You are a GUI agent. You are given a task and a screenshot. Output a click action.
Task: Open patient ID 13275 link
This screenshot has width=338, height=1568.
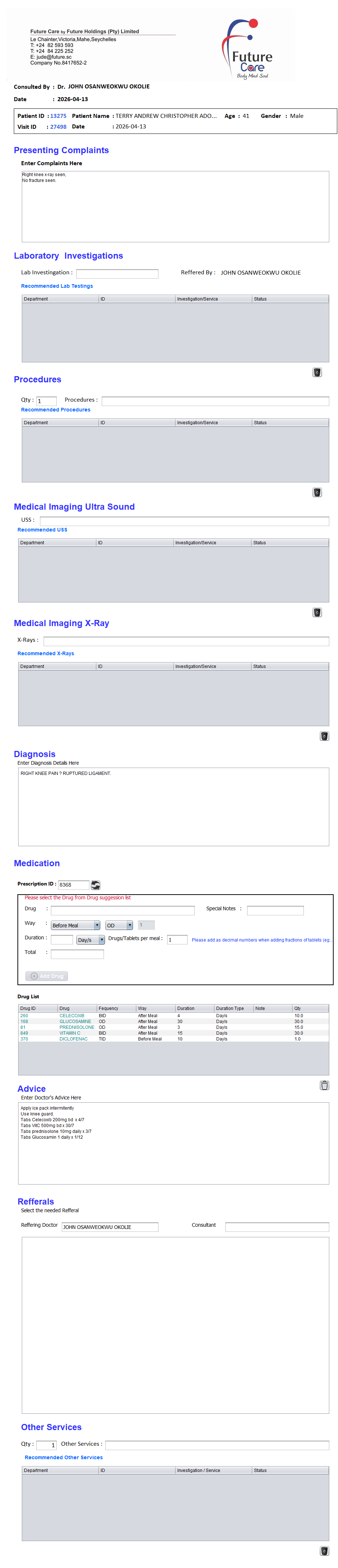[59, 116]
